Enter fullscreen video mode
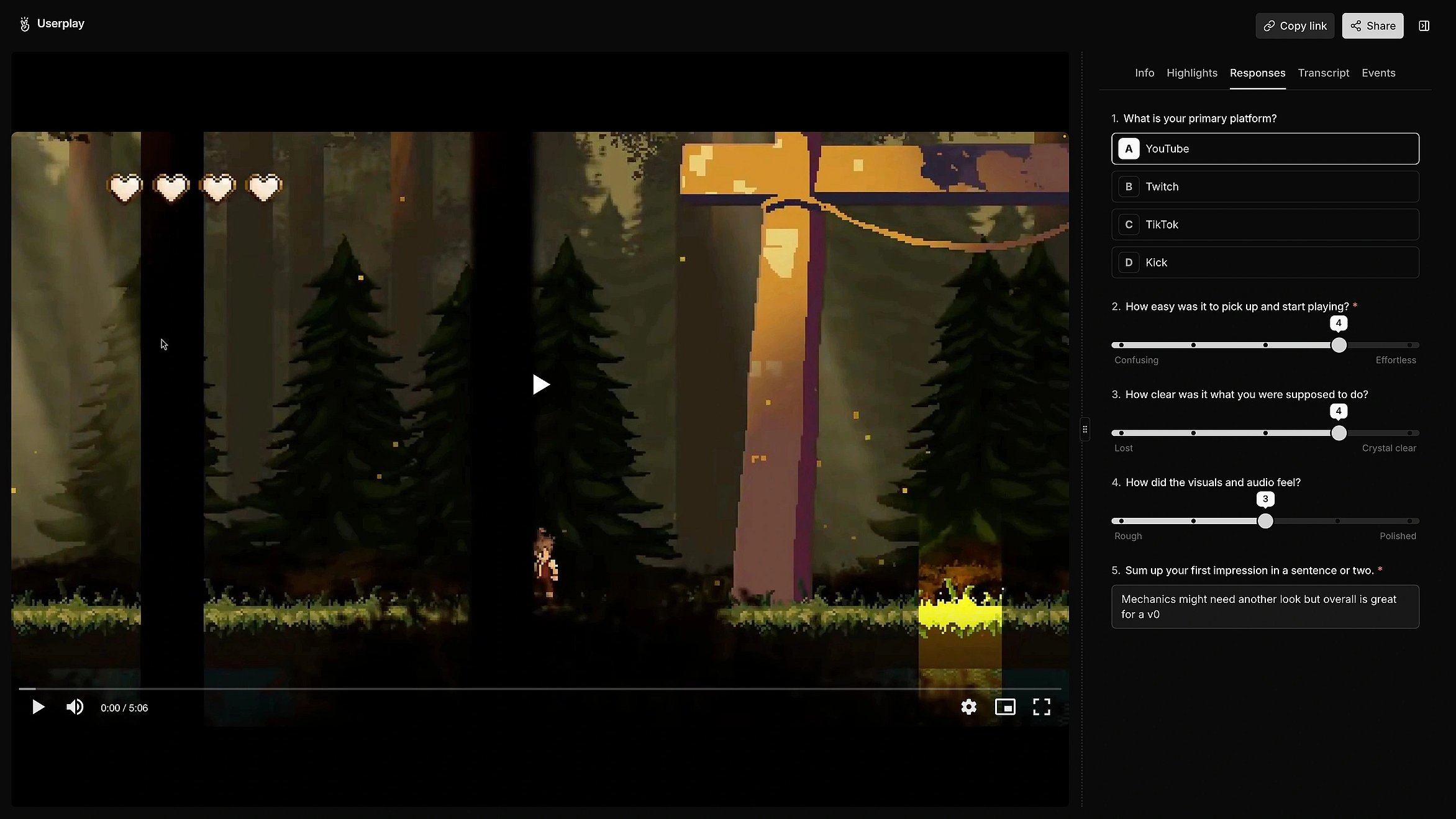1456x819 pixels. coord(1042,707)
